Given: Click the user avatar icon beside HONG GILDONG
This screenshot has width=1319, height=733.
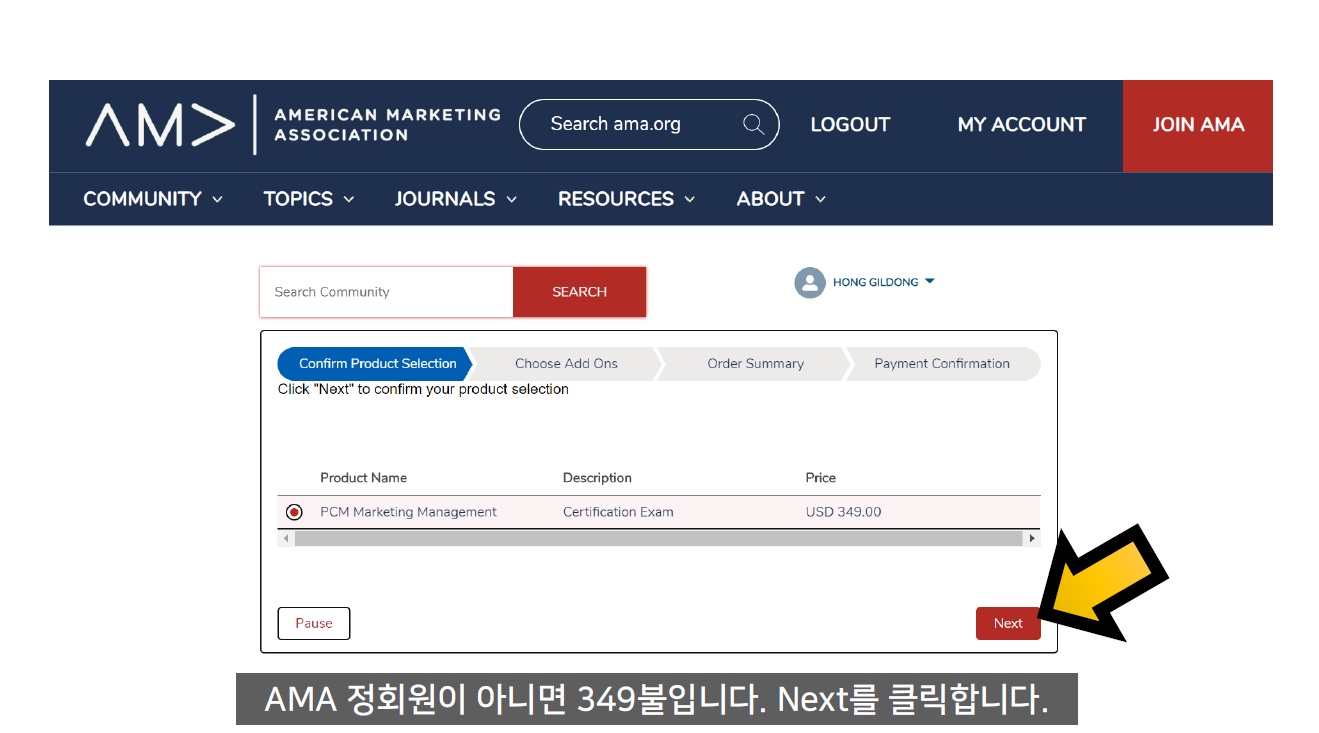Looking at the screenshot, I should pos(809,283).
